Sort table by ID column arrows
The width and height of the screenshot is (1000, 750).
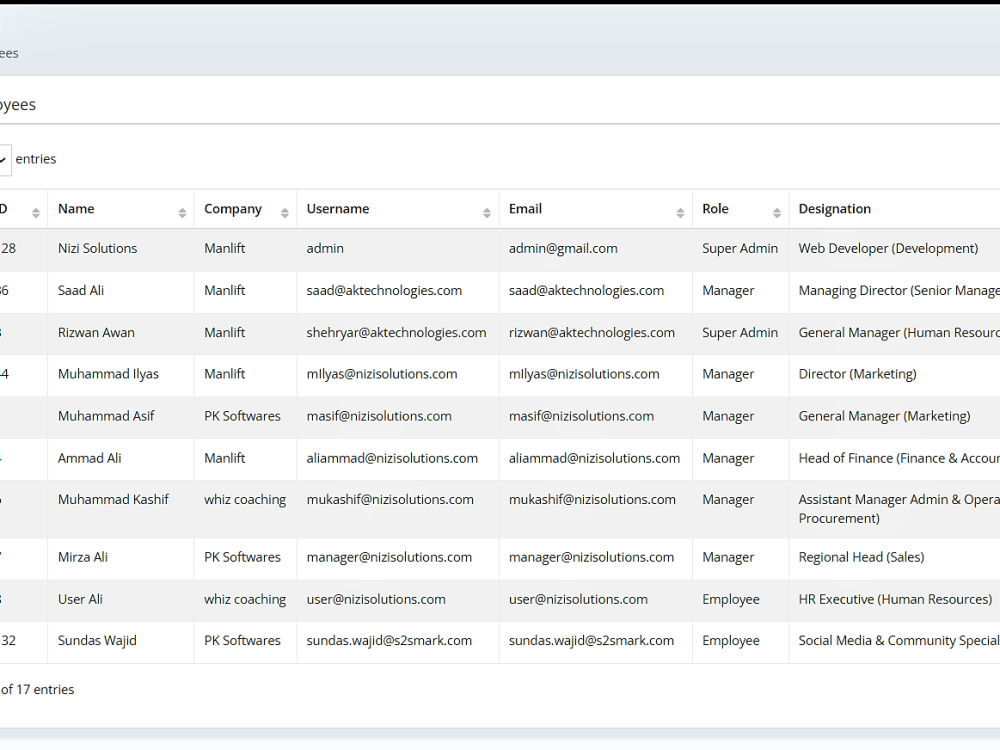point(36,213)
